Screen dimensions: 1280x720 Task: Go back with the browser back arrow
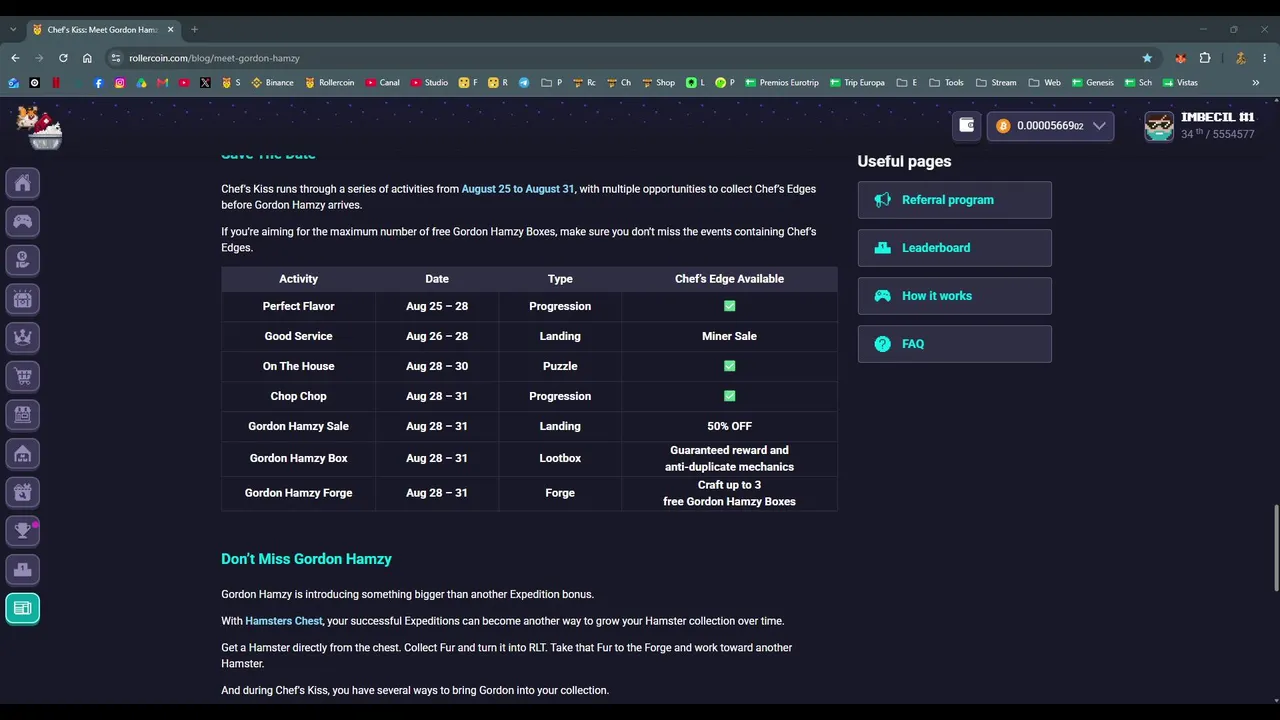(x=15, y=58)
